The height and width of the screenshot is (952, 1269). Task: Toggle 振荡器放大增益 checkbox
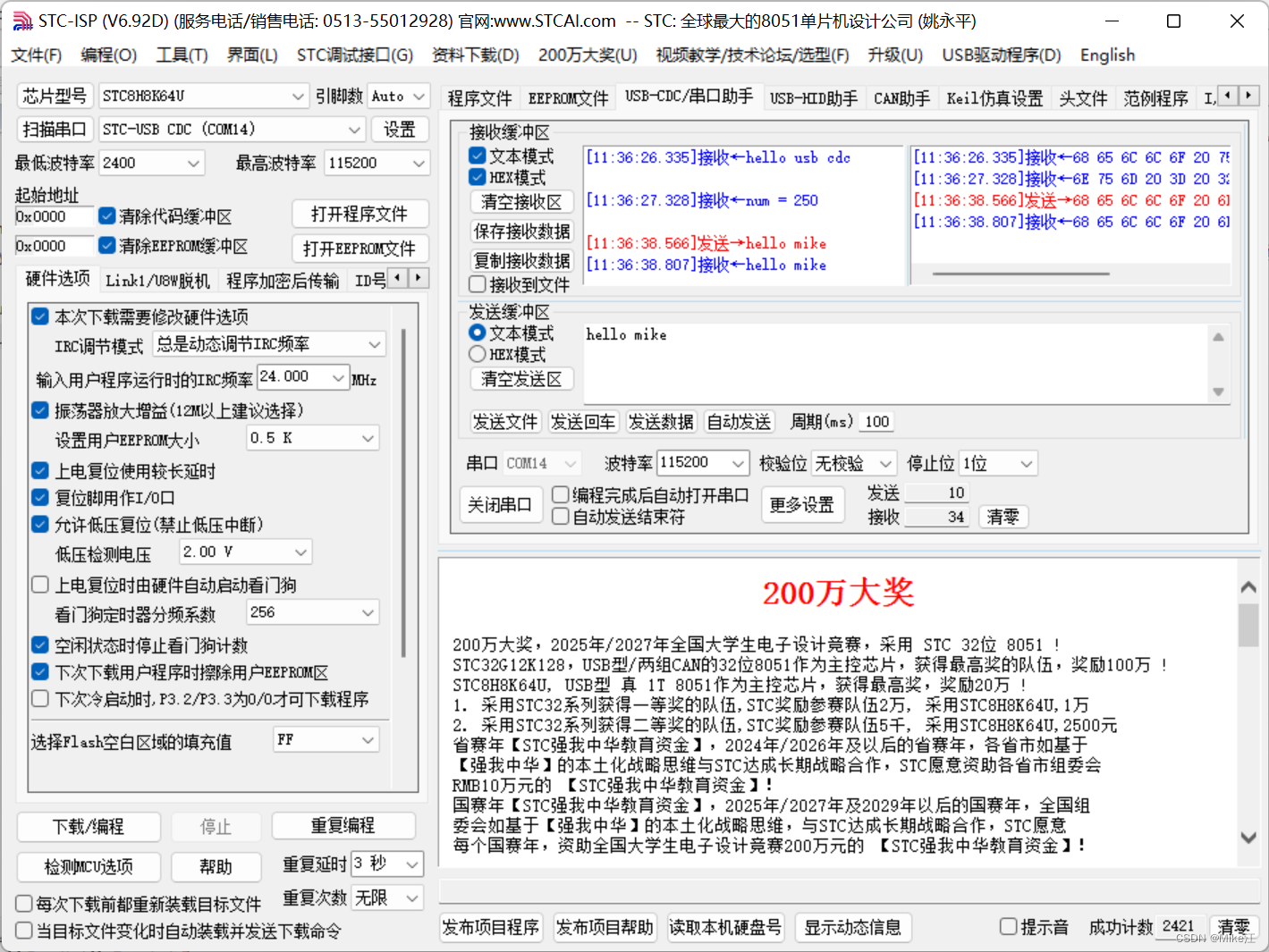pos(40,410)
